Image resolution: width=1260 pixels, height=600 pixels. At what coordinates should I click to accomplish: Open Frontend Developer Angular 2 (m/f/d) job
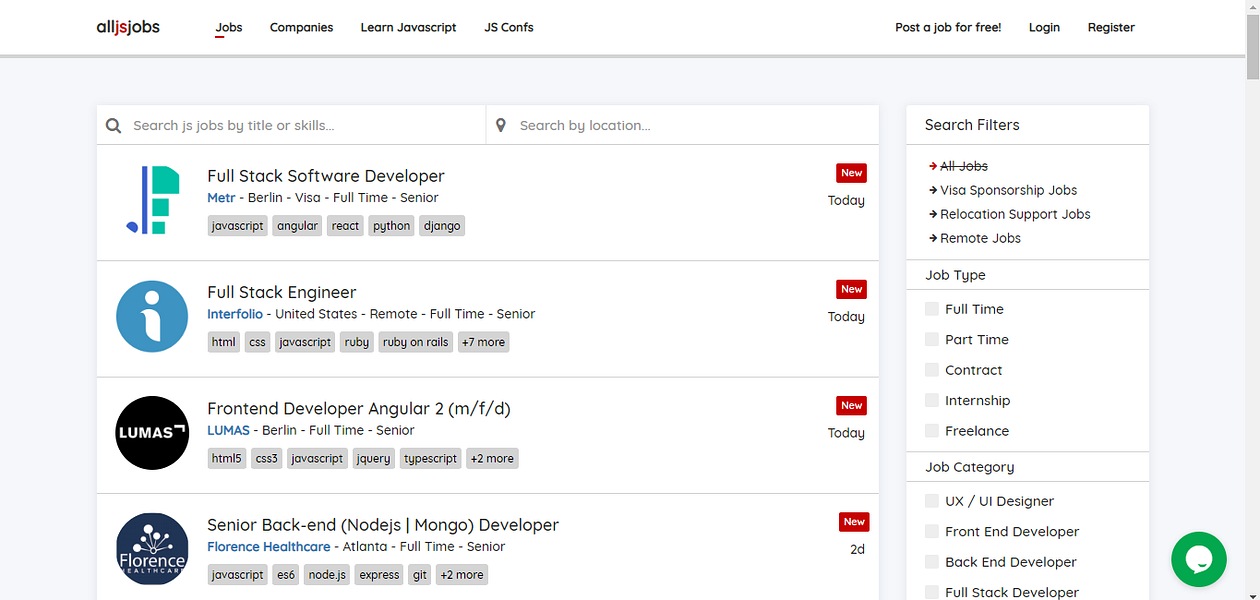359,408
